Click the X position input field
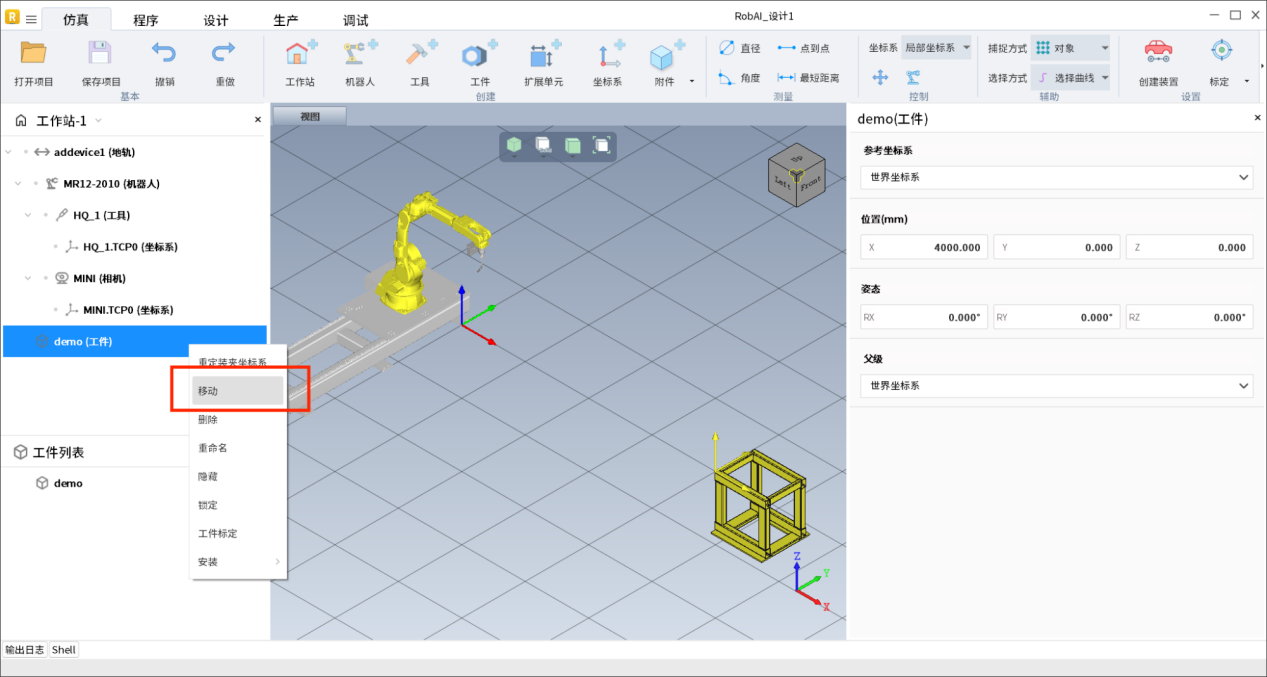The image size is (1267, 677). click(924, 247)
